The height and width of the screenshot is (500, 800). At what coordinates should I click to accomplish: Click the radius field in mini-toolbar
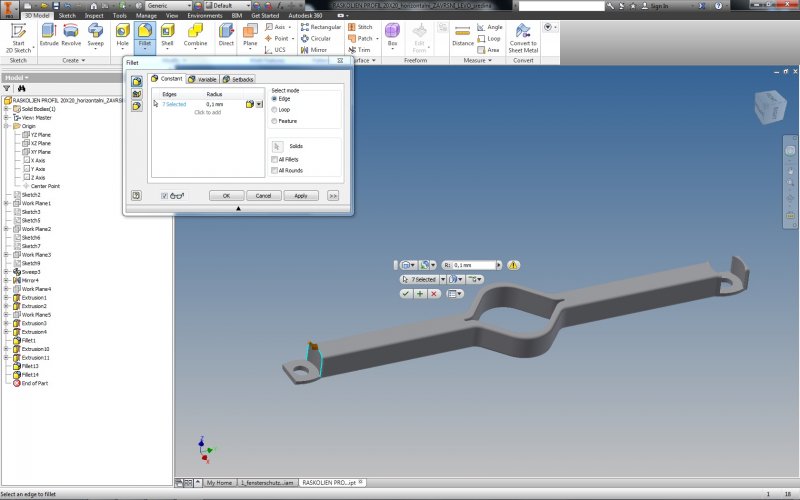point(474,265)
